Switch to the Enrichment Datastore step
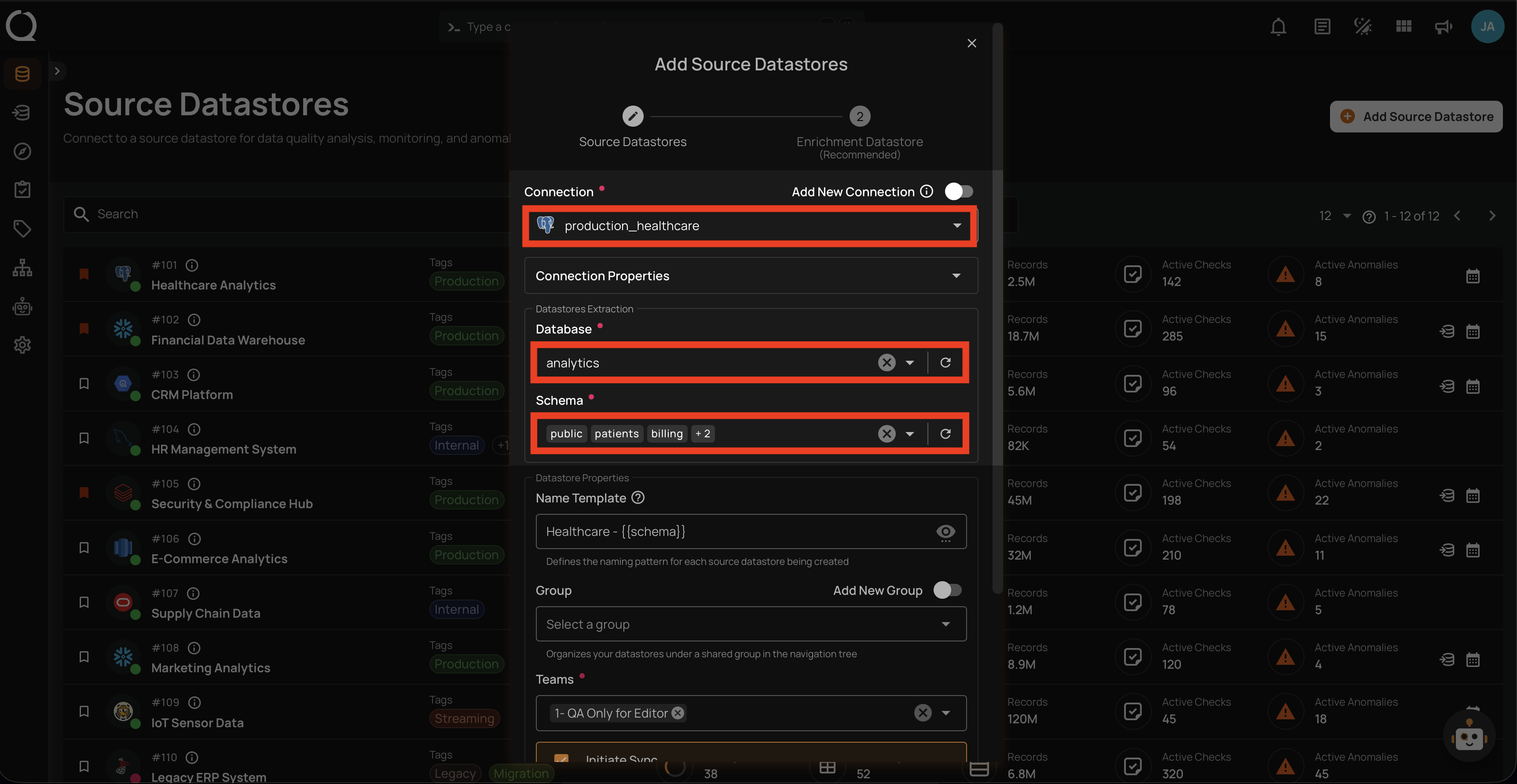The width and height of the screenshot is (1517, 784). (859, 116)
